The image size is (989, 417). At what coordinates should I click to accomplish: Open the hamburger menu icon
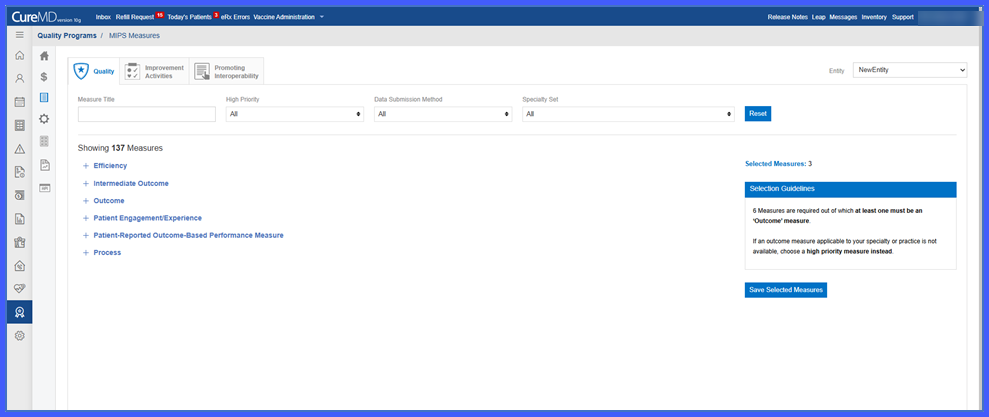(x=20, y=35)
